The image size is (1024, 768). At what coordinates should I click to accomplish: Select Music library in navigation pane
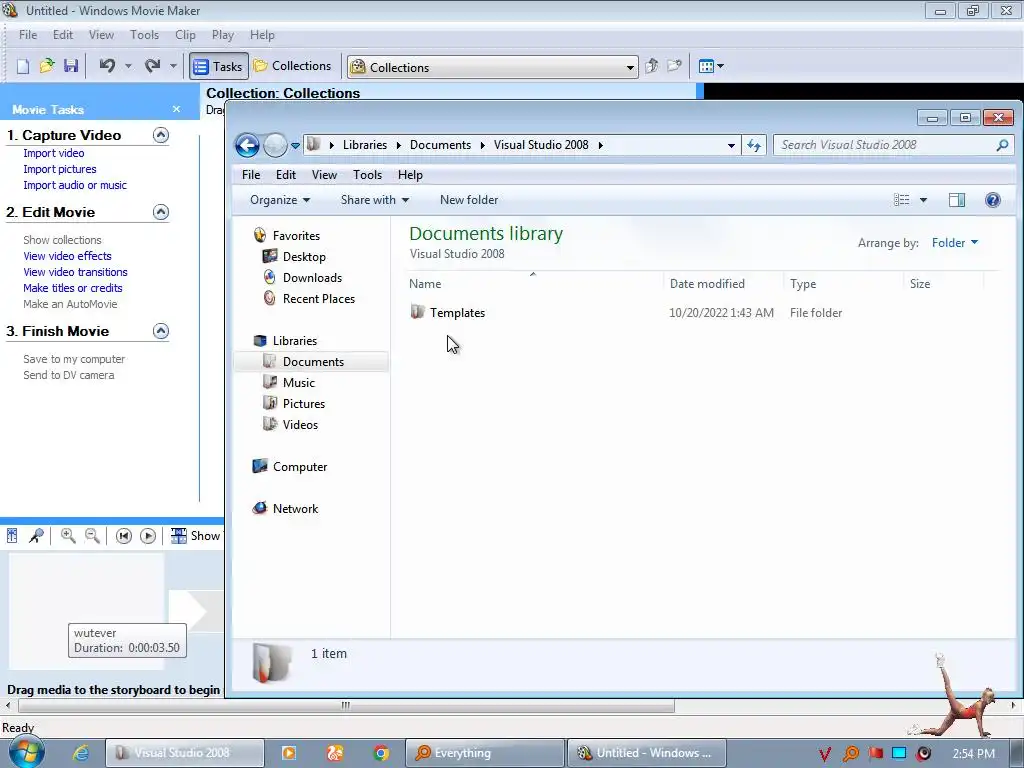point(298,383)
